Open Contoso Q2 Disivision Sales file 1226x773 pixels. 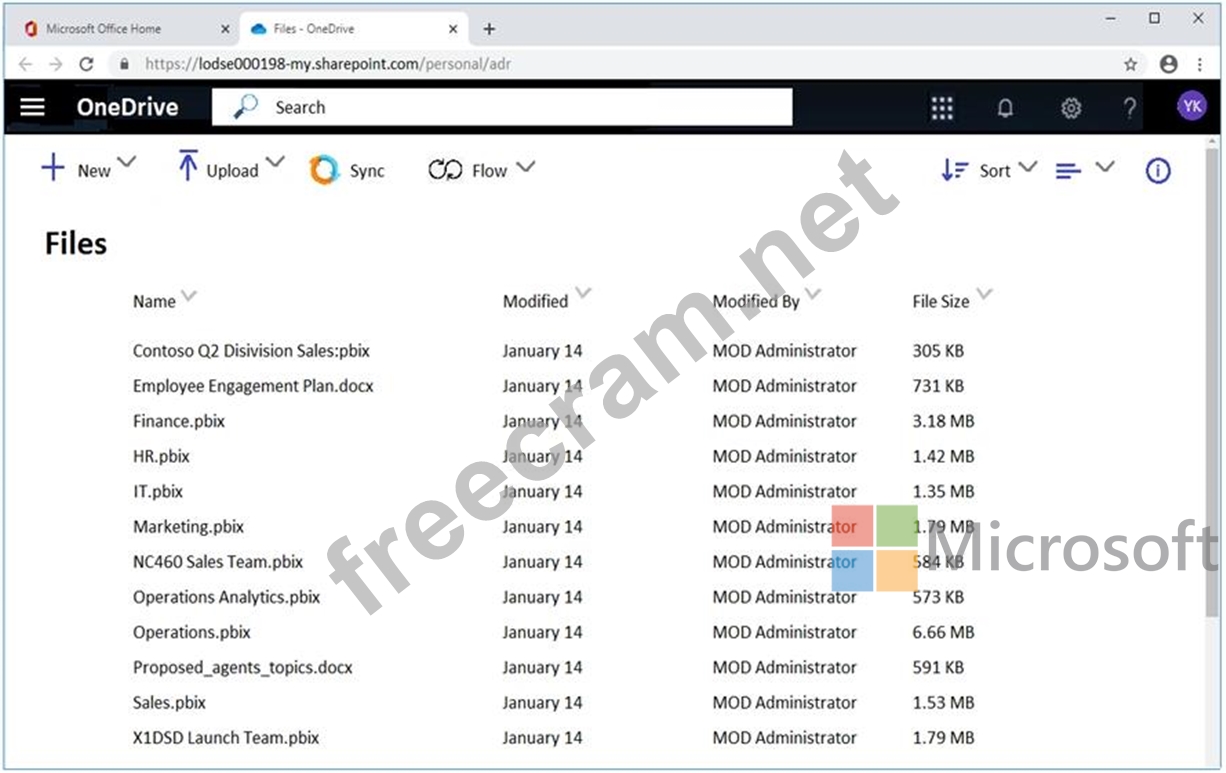(251, 351)
